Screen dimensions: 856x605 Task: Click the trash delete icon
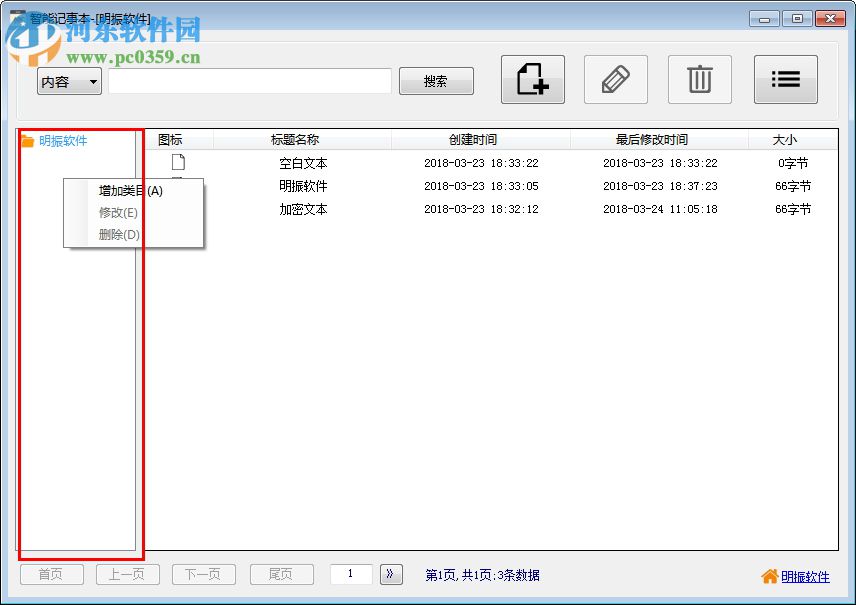tap(700, 80)
